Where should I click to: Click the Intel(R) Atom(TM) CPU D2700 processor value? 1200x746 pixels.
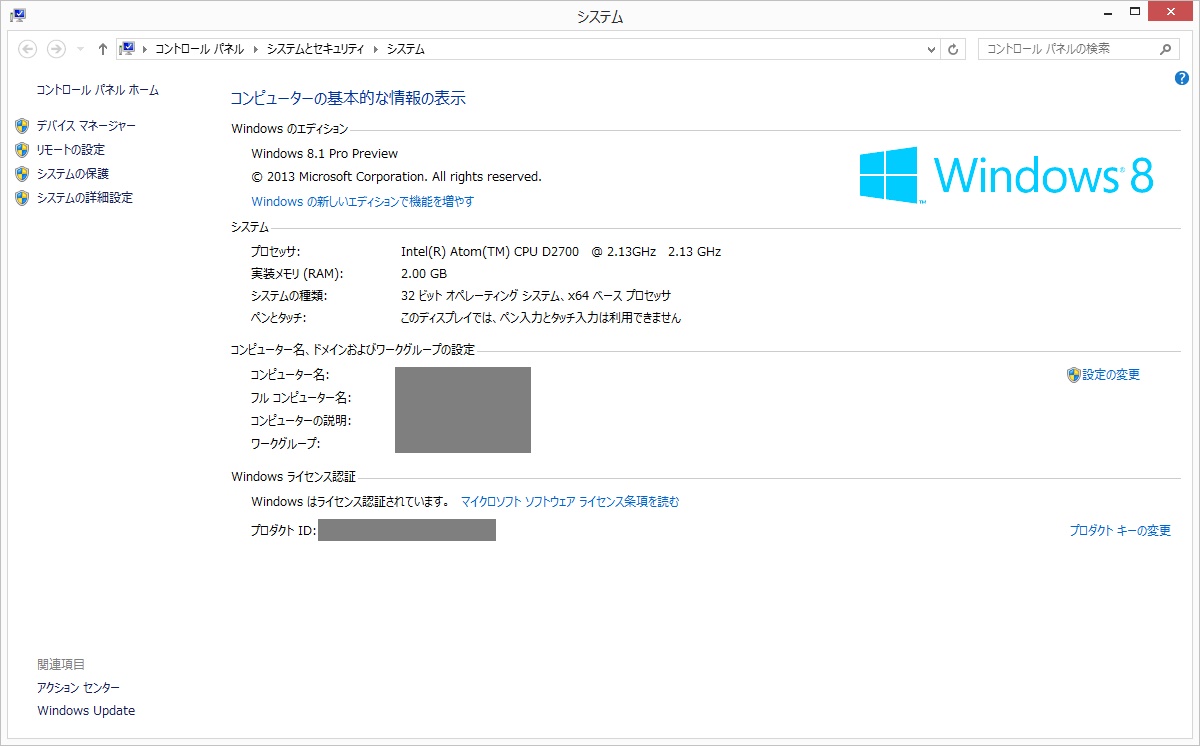click(560, 252)
